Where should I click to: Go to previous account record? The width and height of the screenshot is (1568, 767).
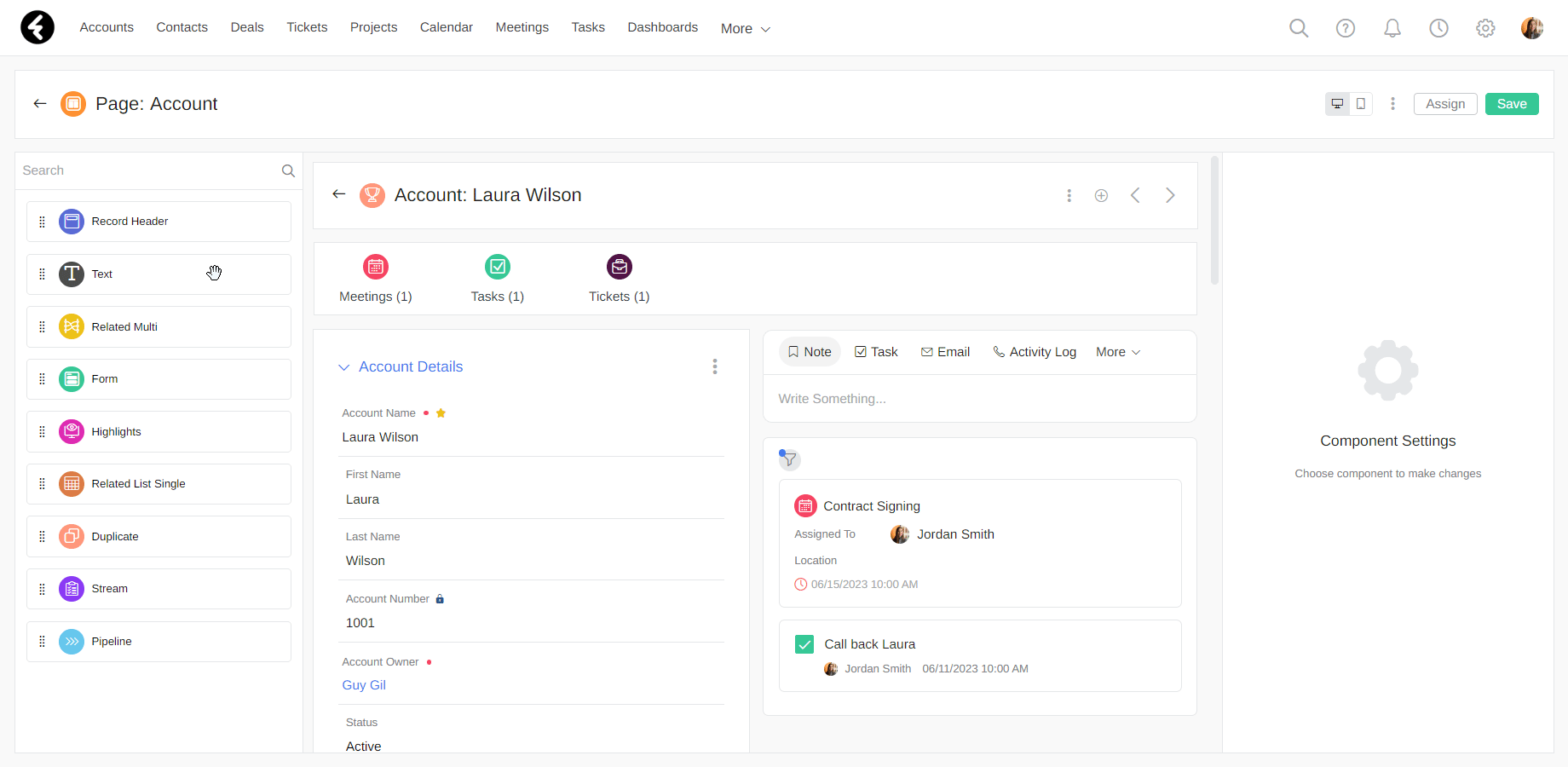[x=1135, y=196]
